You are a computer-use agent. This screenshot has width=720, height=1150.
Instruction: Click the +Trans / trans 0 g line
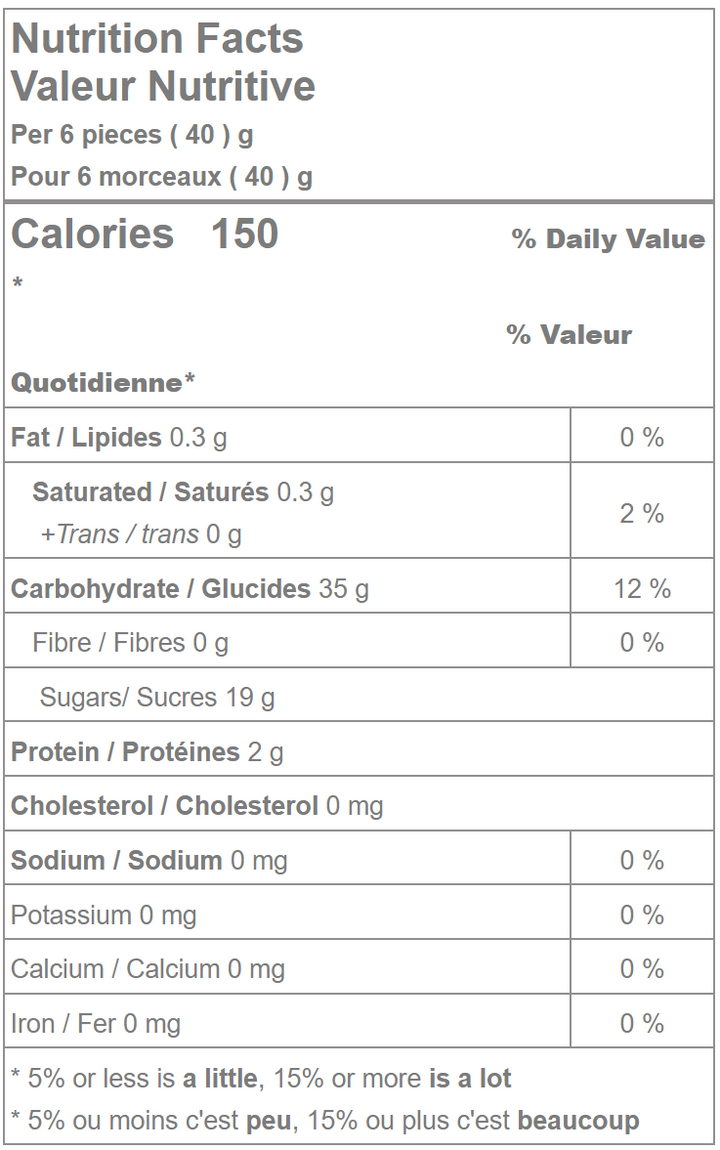(x=141, y=535)
